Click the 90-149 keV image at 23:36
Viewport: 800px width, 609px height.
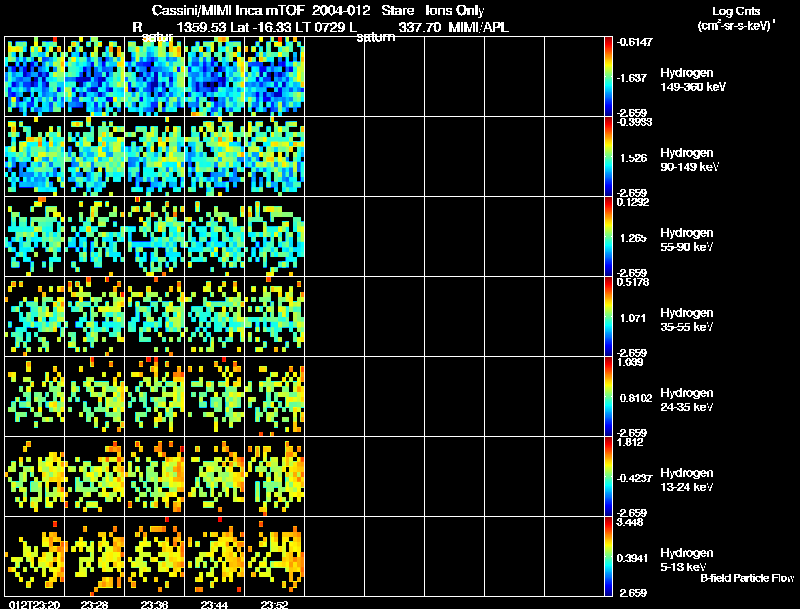click(154, 157)
